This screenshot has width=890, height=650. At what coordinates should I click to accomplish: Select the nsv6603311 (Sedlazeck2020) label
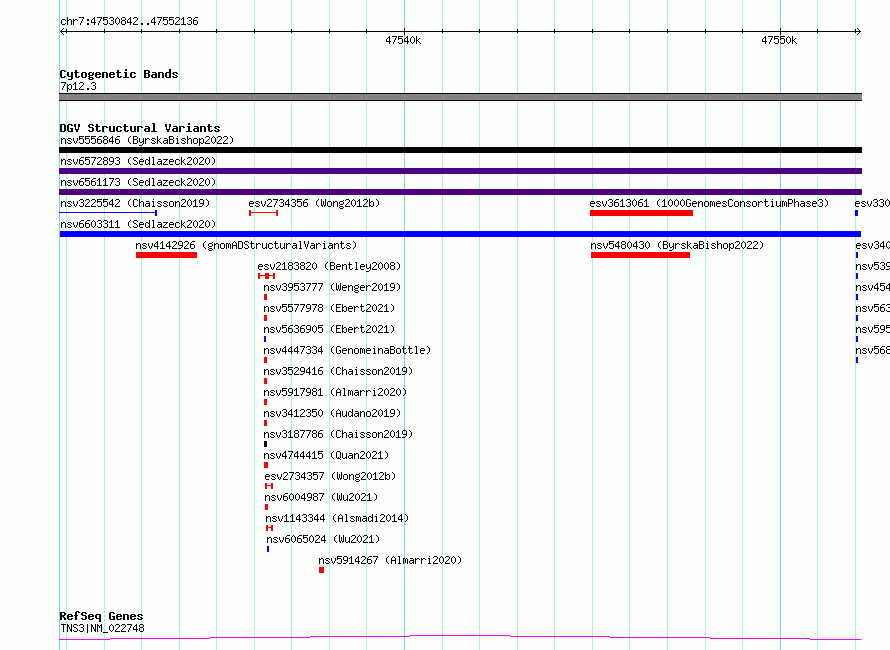click(x=138, y=224)
